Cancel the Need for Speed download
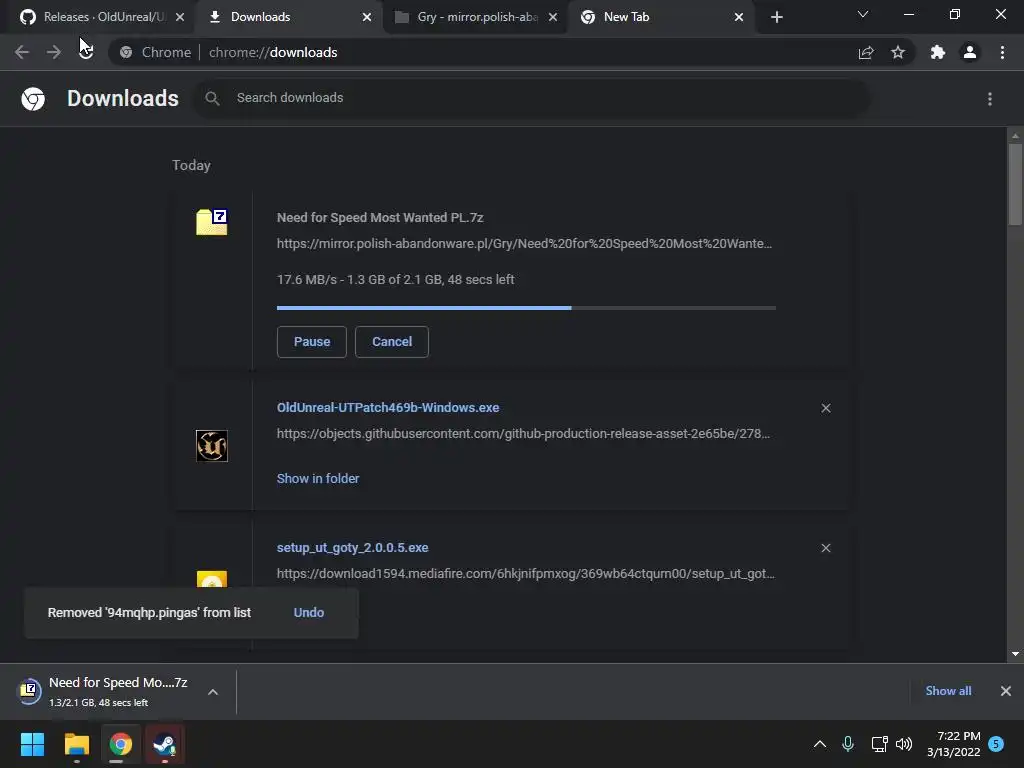 click(392, 342)
